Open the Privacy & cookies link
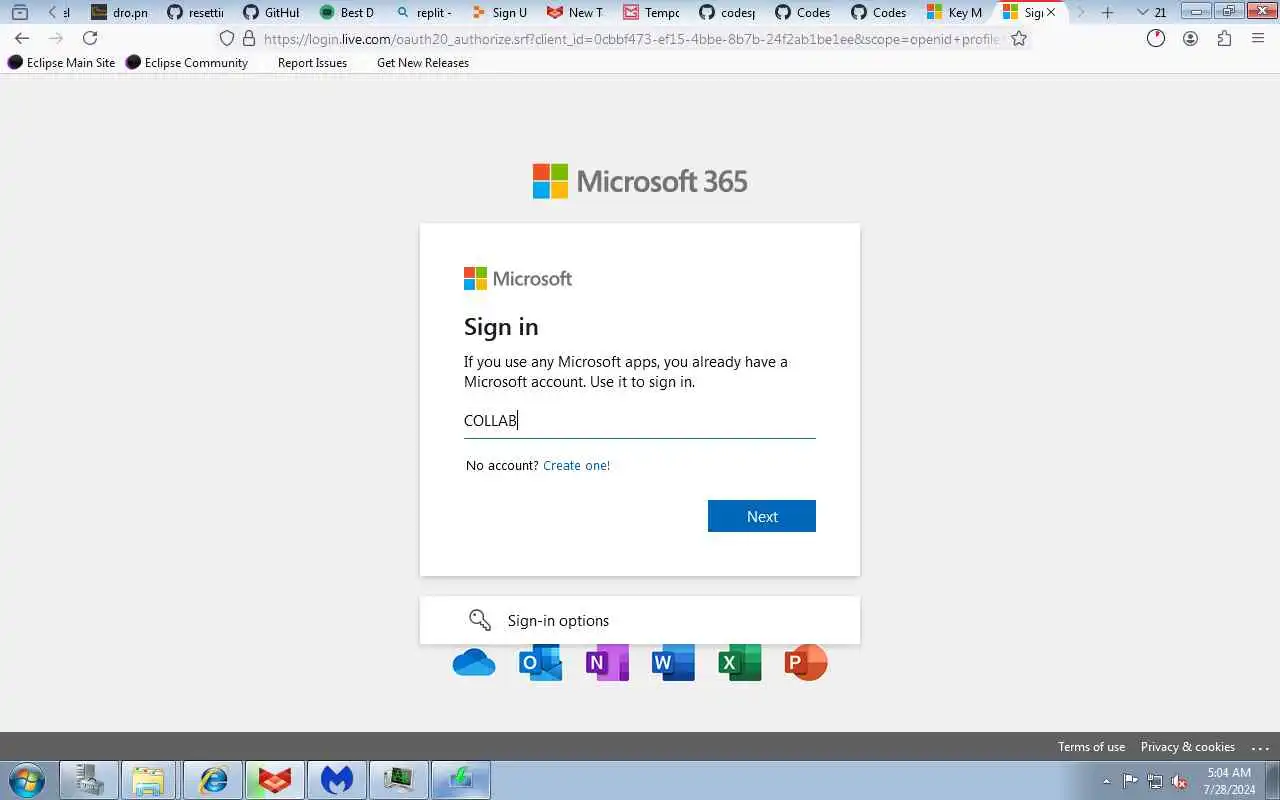The height and width of the screenshot is (800, 1280). [1187, 747]
